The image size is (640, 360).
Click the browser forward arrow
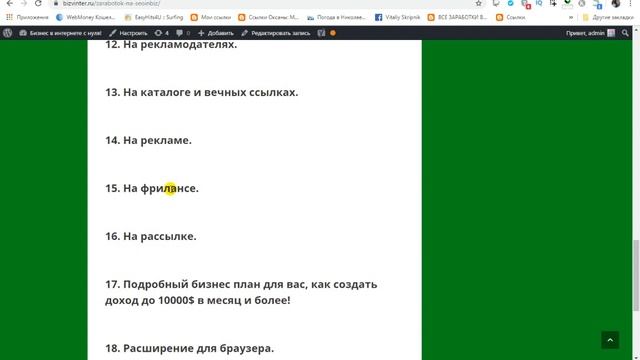(x=24, y=3)
